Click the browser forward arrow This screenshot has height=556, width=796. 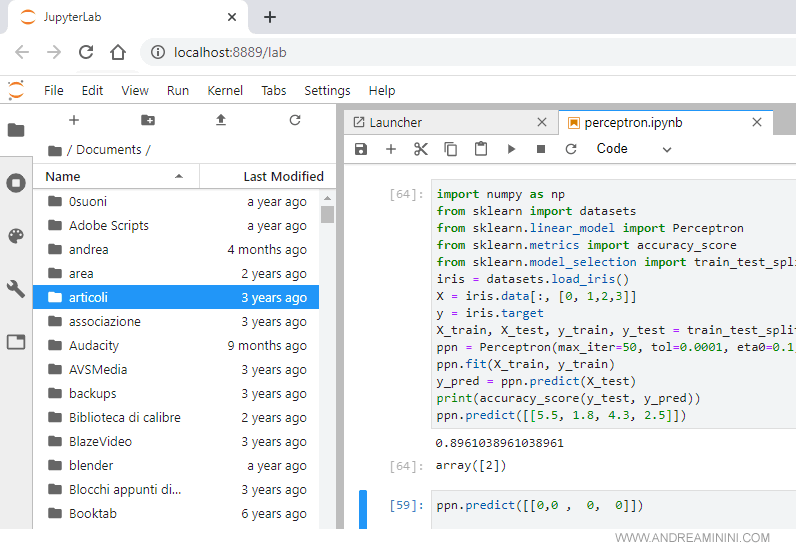pyautogui.click(x=54, y=52)
